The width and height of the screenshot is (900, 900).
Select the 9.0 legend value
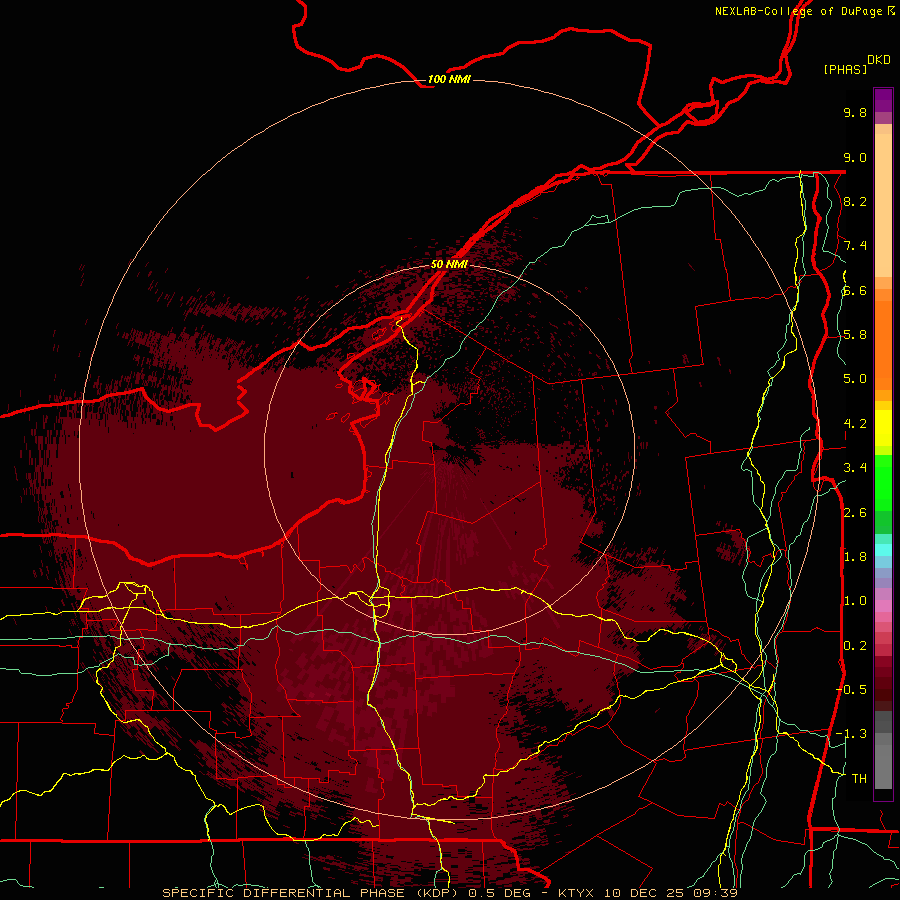855,157
